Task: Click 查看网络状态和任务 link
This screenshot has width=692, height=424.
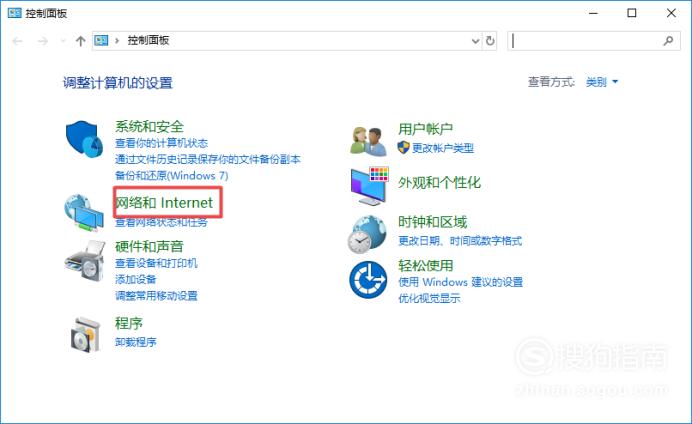Action: [x=161, y=222]
